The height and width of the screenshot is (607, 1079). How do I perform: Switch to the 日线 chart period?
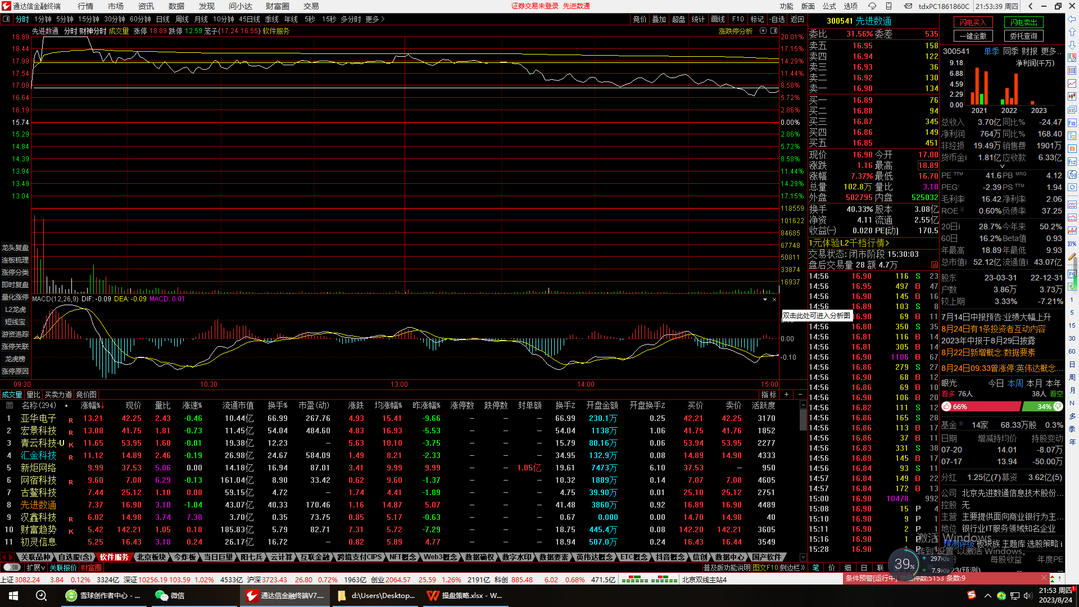tap(162, 19)
